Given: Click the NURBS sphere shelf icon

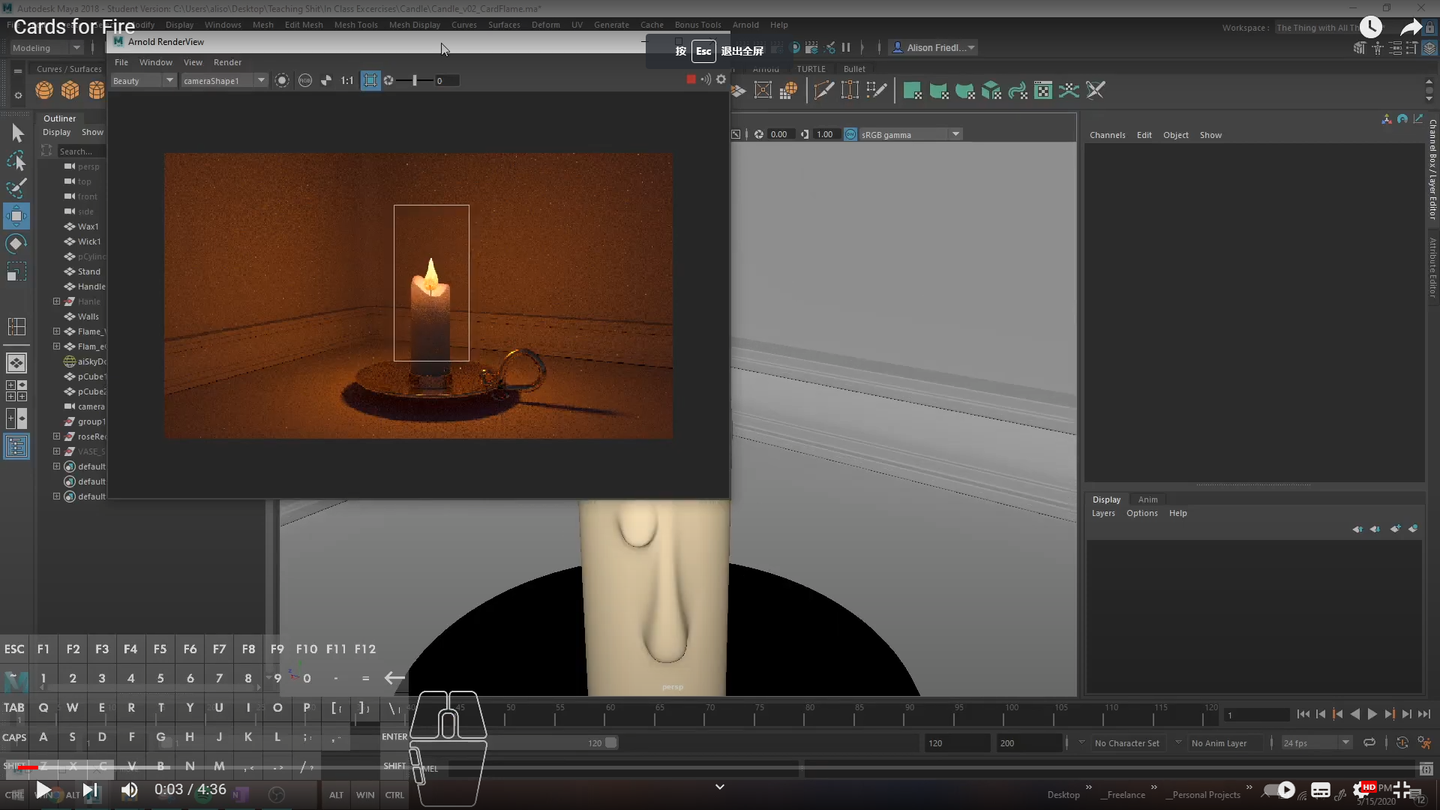Looking at the screenshot, I should point(44,91).
